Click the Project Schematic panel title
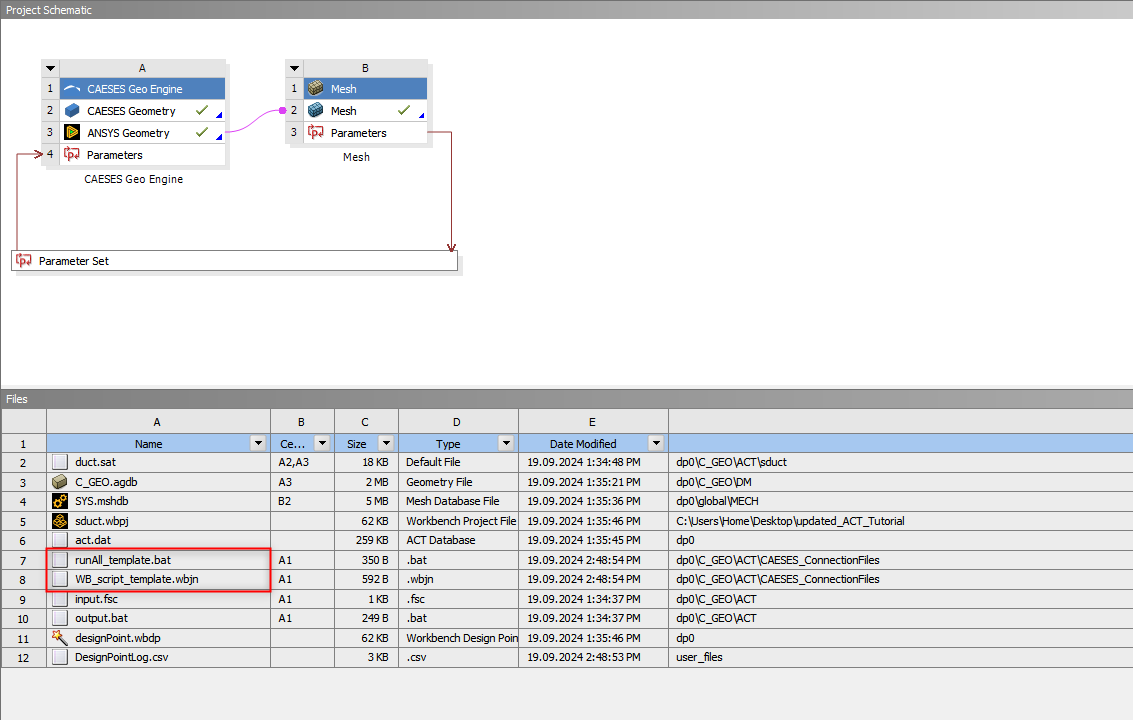This screenshot has width=1133, height=720. pyautogui.click(x=49, y=9)
